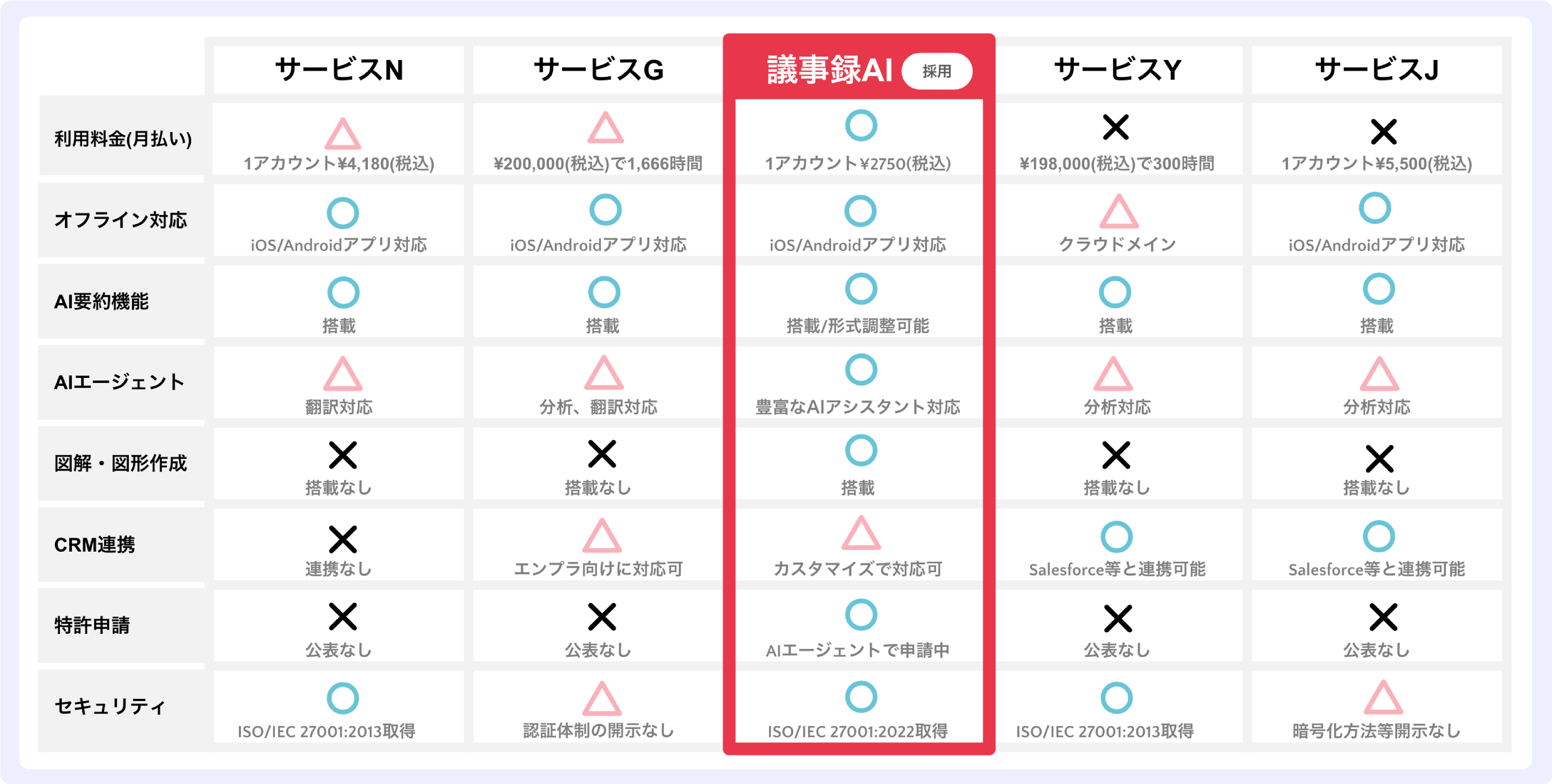The width and height of the screenshot is (1552, 784).
Task: Click the triangle icon above 1アカウント¥4,180(税込)
Action: point(342,134)
